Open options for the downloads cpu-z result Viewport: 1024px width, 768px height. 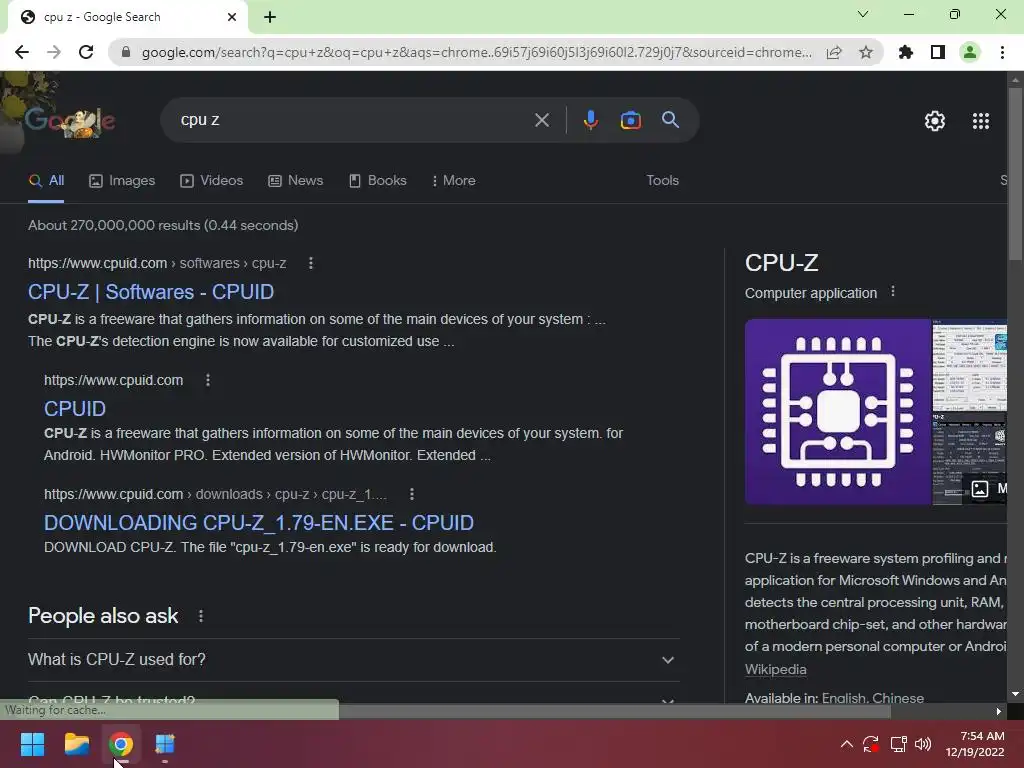pos(411,494)
